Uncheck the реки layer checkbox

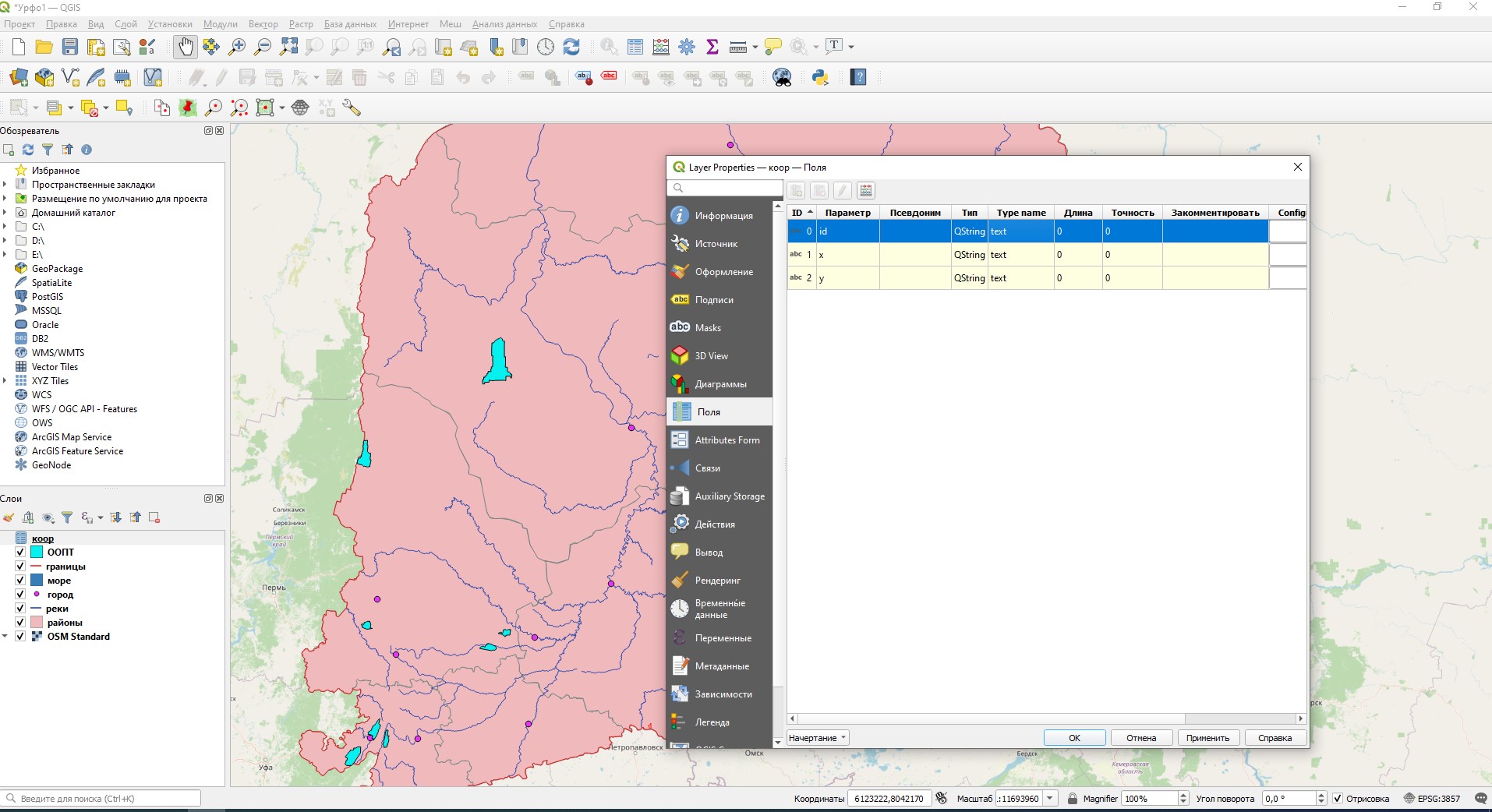(x=20, y=609)
